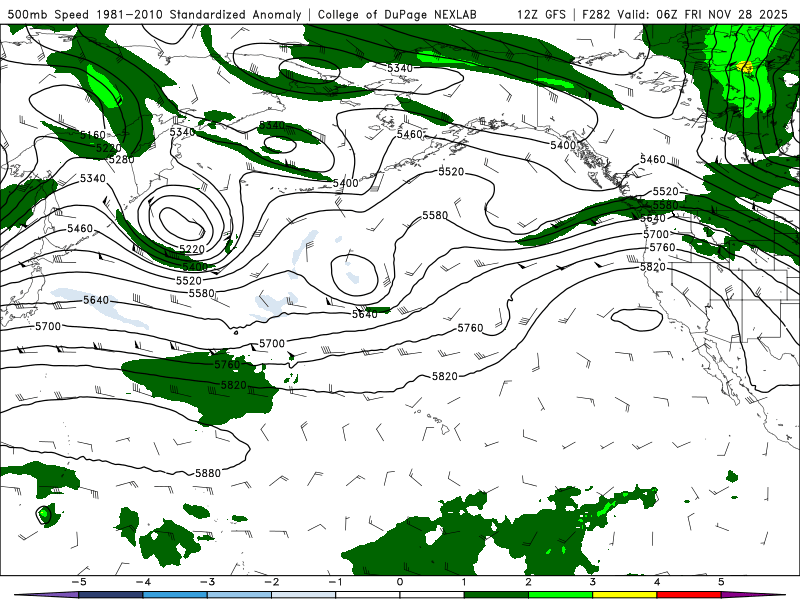Screen dimensions: 800x600
Task: Click the positive '1' label on the color scale
Action: coord(464,582)
